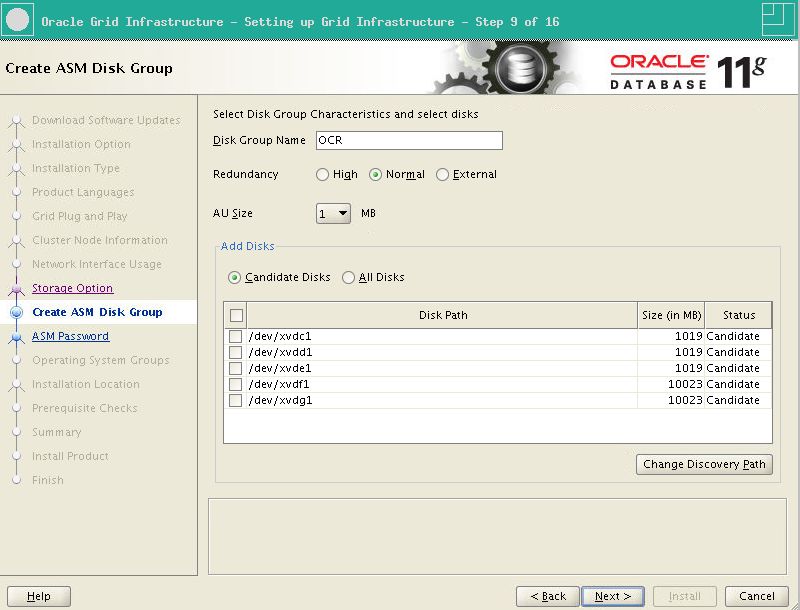
Task: Check the /dev/xvdc1 disk checkbox
Action: (236, 337)
